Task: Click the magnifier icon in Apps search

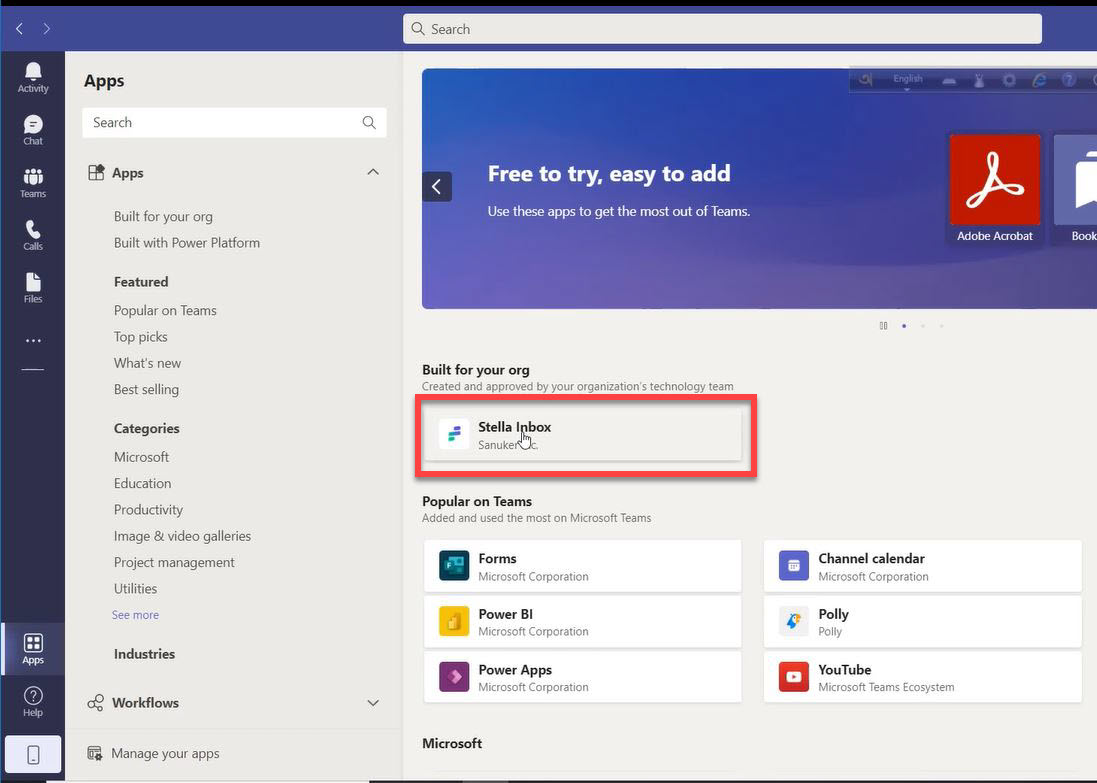Action: pyautogui.click(x=369, y=122)
